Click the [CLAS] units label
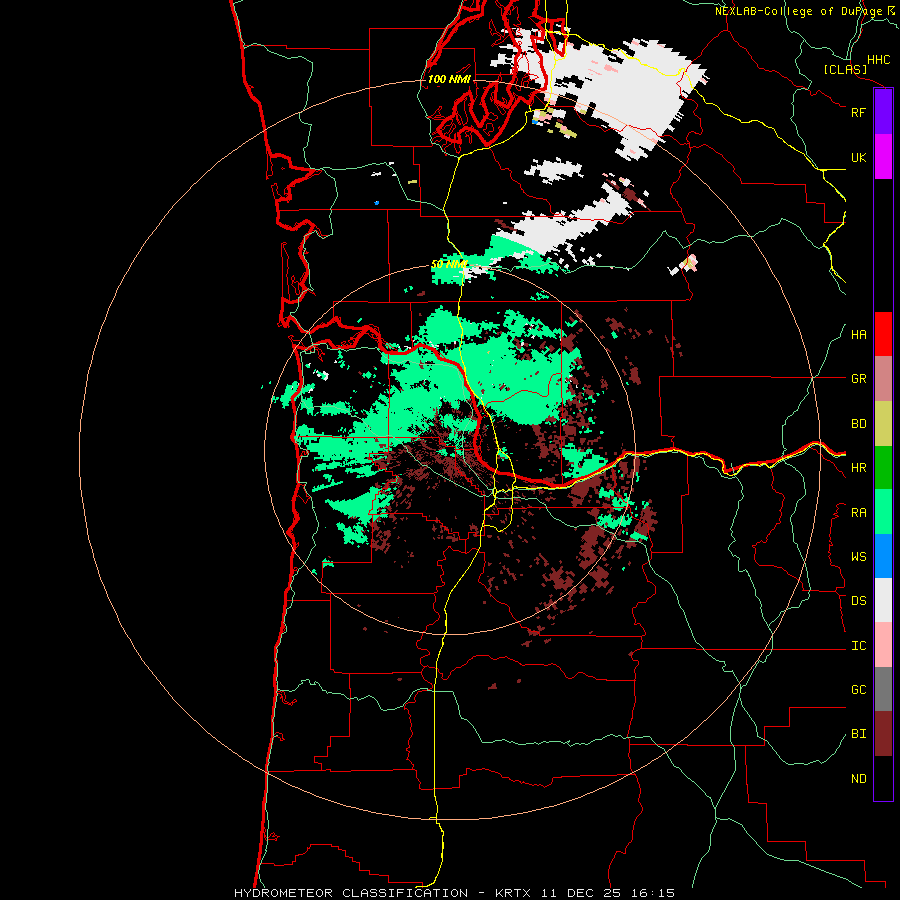The height and width of the screenshot is (900, 900). [845, 70]
